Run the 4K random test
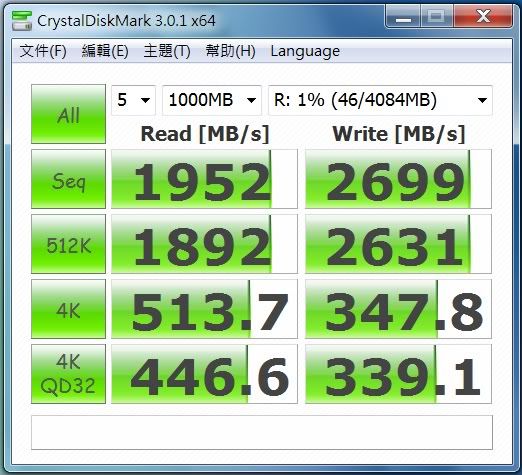Viewport: 522px width, 475px height. click(x=68, y=309)
